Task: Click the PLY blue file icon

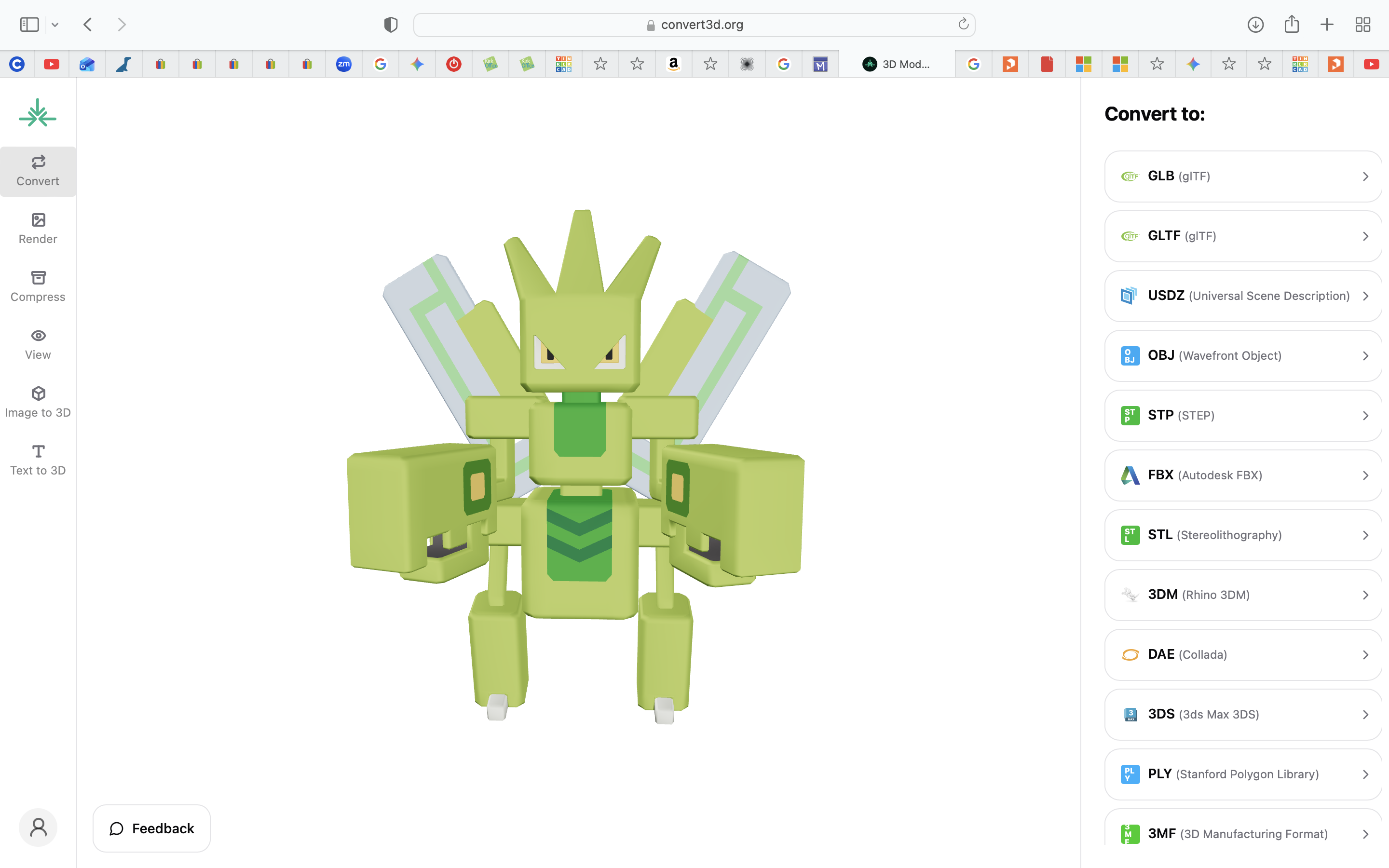Action: (1130, 774)
